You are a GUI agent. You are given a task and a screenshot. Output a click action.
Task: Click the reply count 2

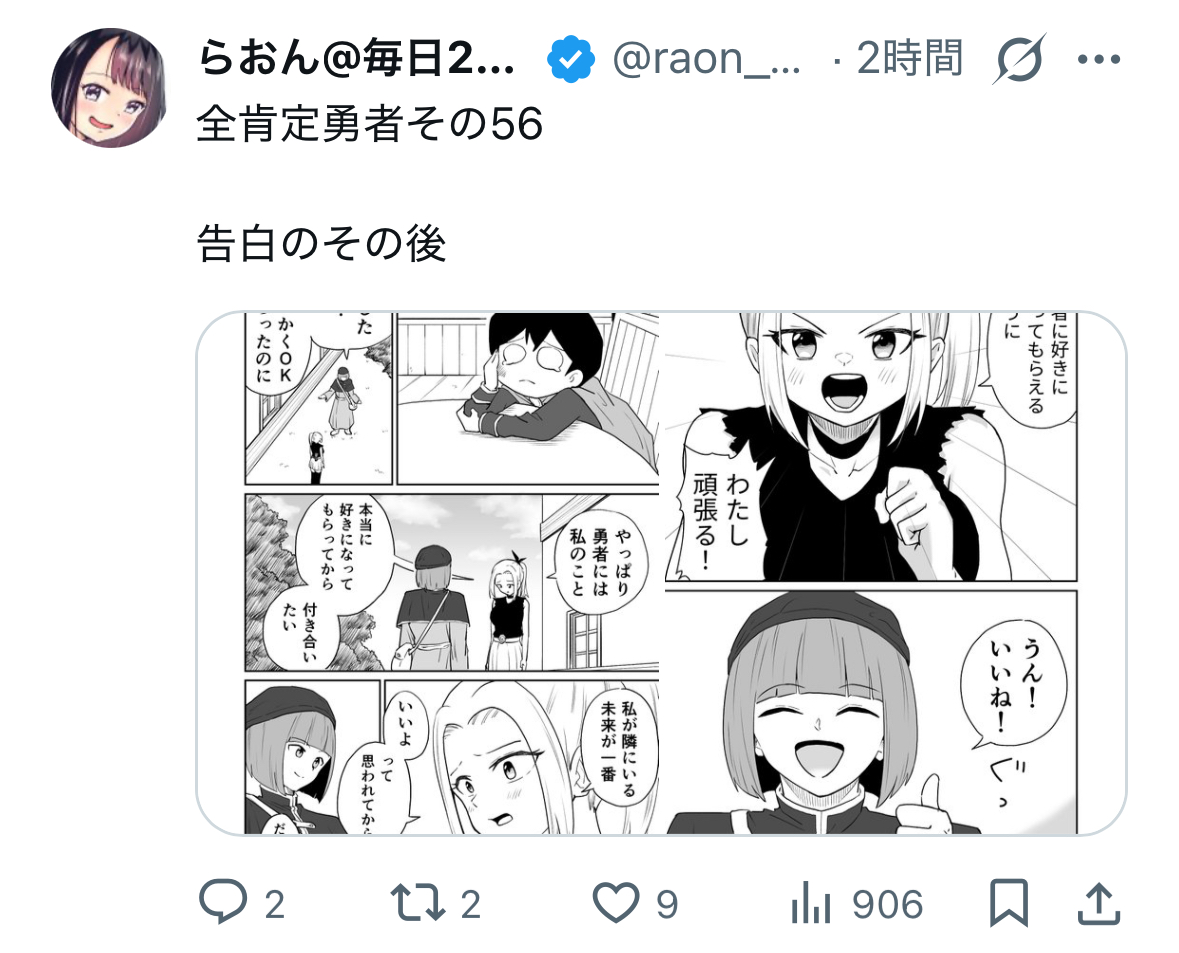point(274,904)
